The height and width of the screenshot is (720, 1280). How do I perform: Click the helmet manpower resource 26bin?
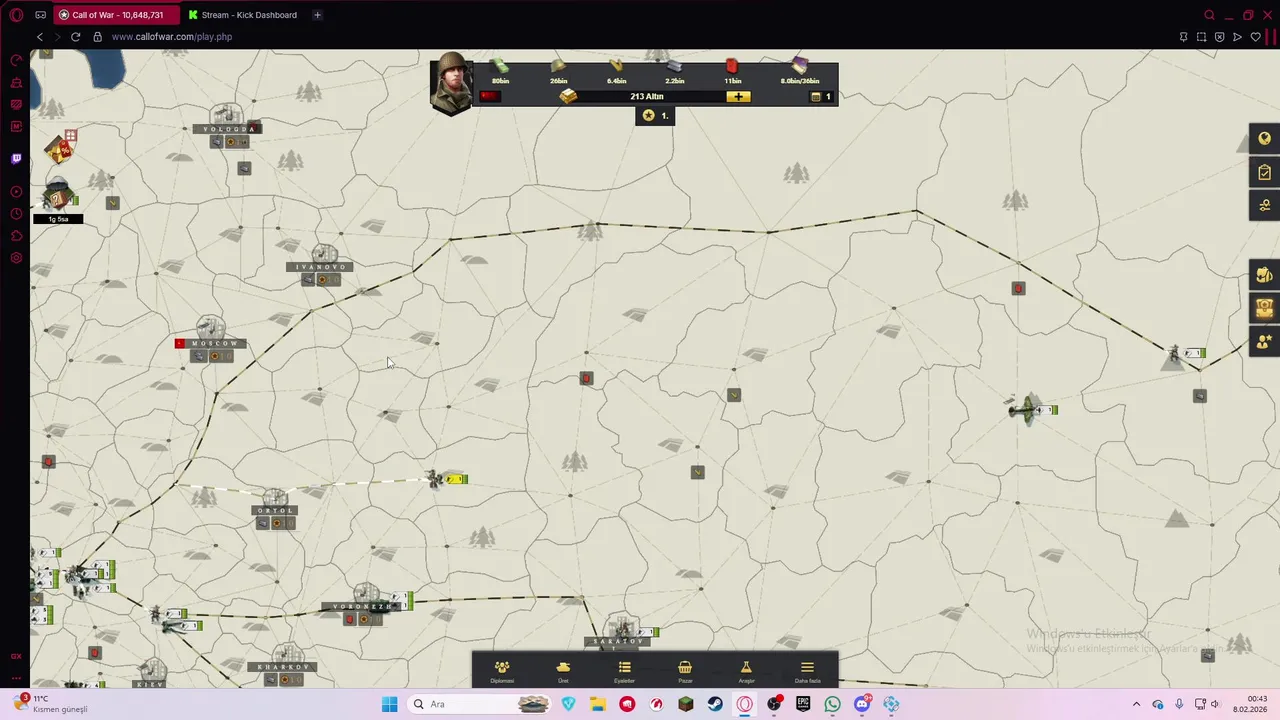click(558, 70)
